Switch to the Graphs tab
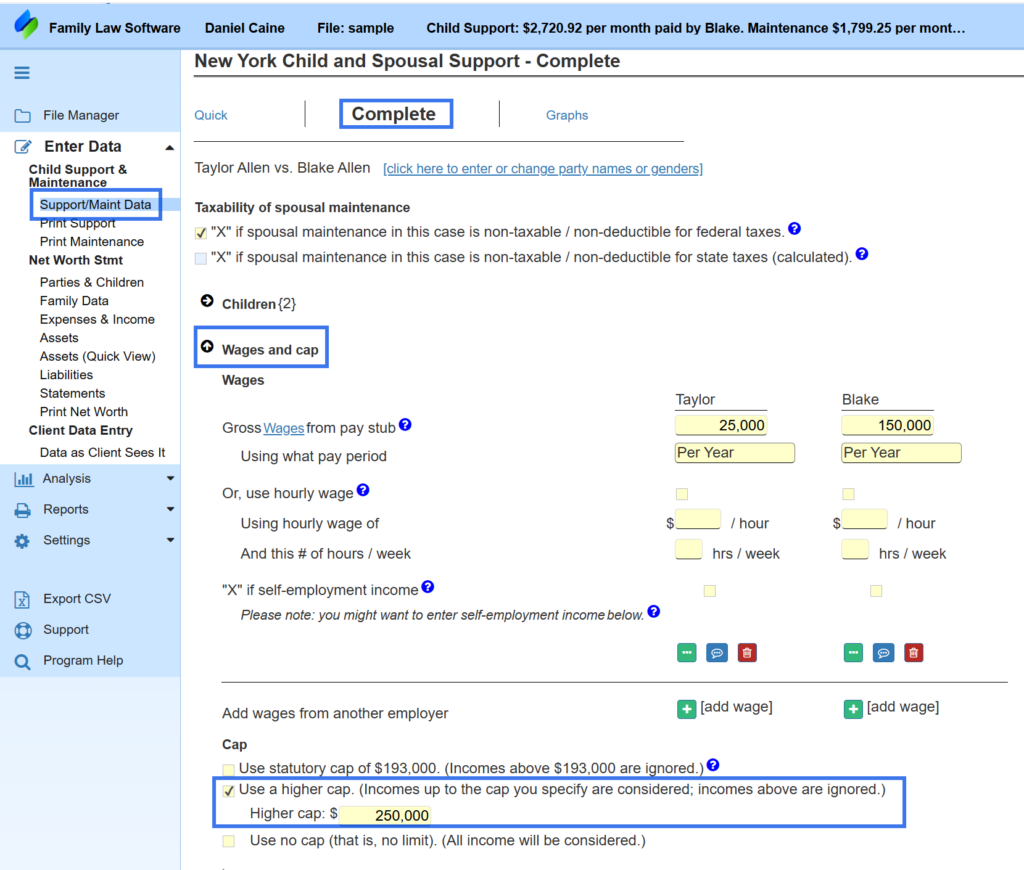This screenshot has height=870, width=1024. [x=567, y=115]
